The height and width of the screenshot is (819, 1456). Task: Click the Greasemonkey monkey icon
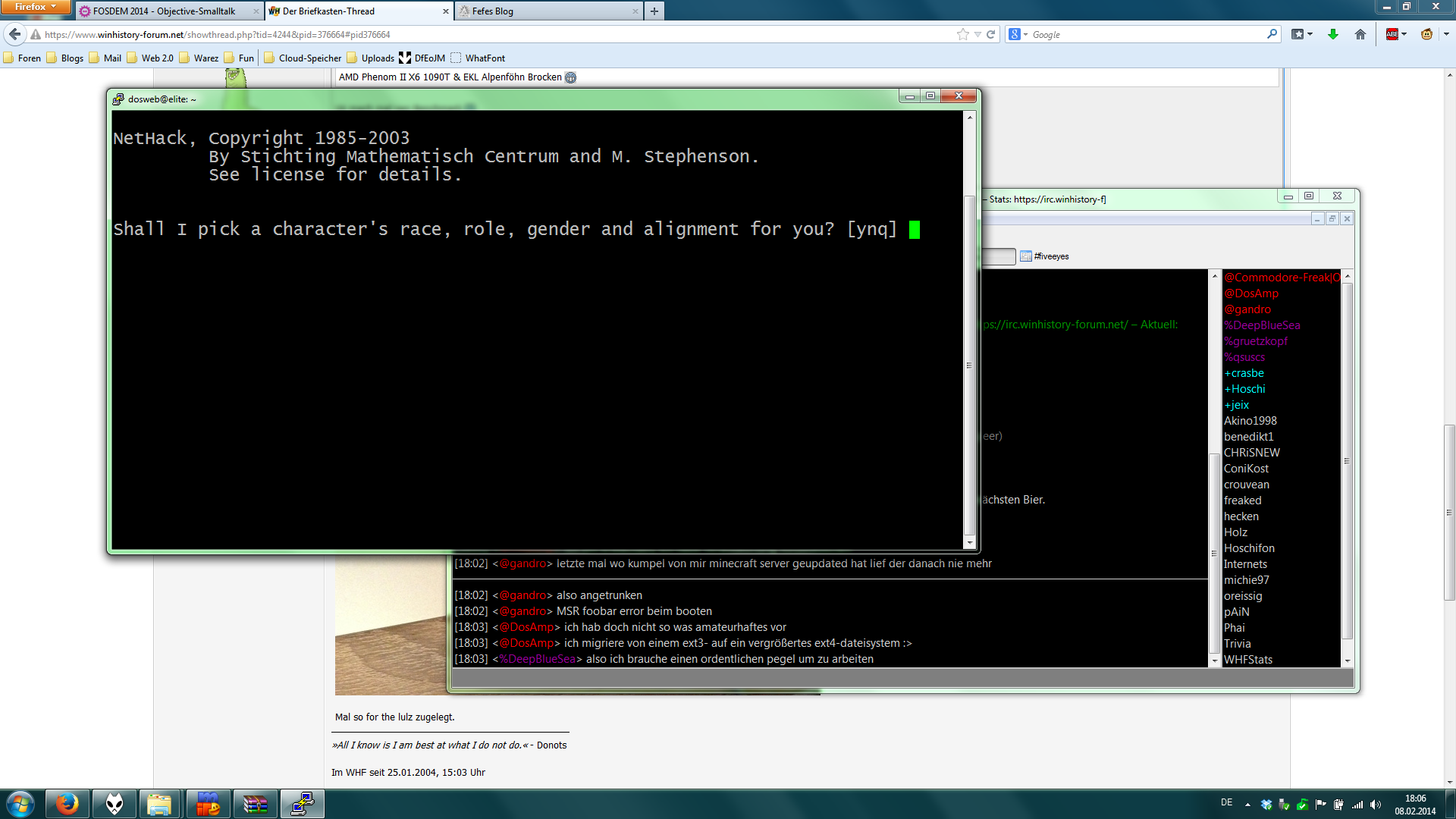coord(1426,34)
